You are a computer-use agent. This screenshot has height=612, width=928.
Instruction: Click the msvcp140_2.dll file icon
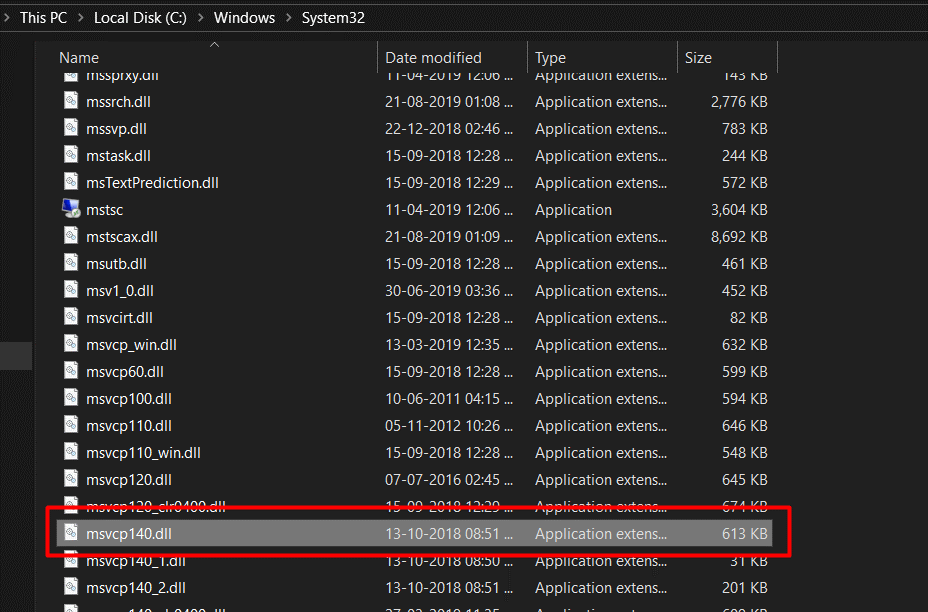point(71,587)
